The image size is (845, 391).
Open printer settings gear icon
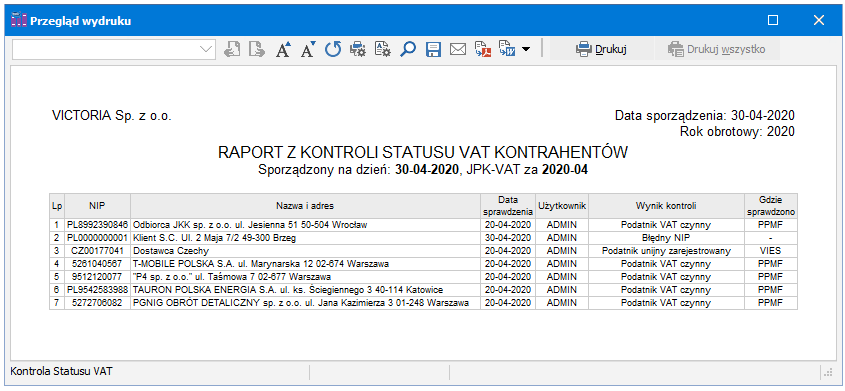358,50
